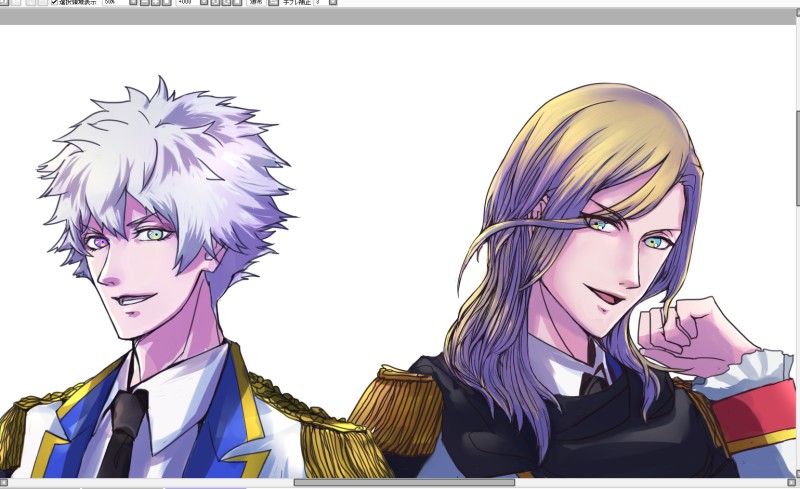
Task: Click the 手ブレ補正 stabilizer value field
Action: 320,2
